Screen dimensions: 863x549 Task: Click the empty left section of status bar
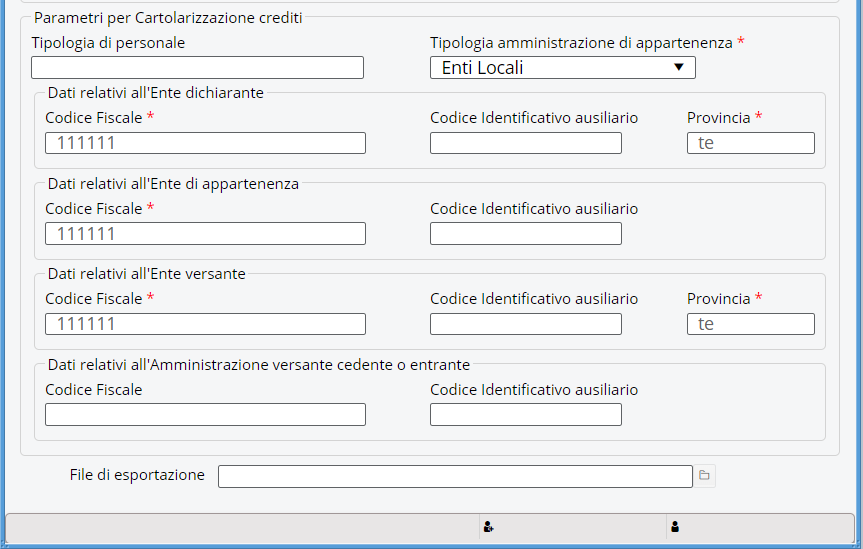pyautogui.click(x=240, y=527)
